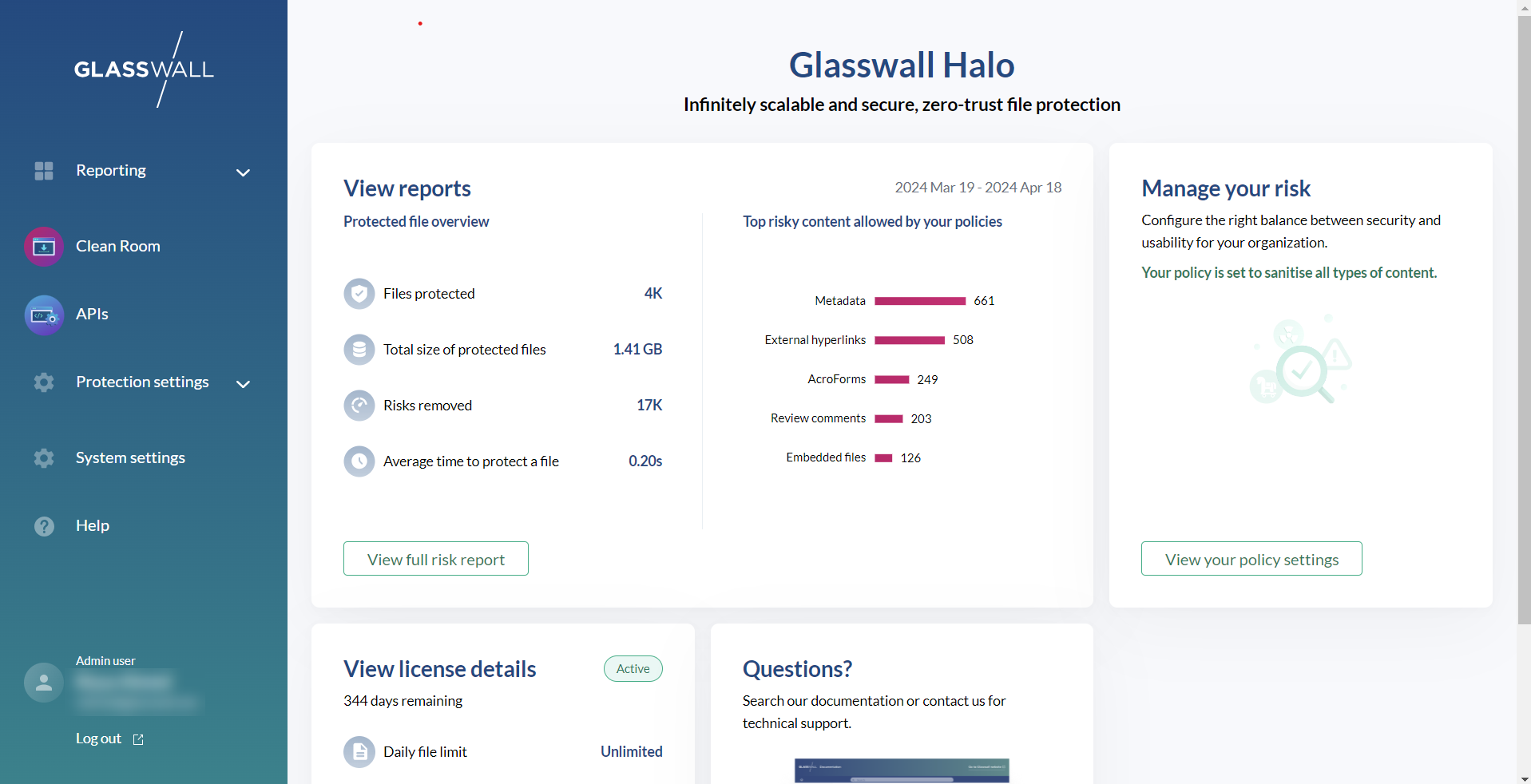This screenshot has height=784, width=1531.
Task: Click the View license details heading
Action: pos(440,669)
